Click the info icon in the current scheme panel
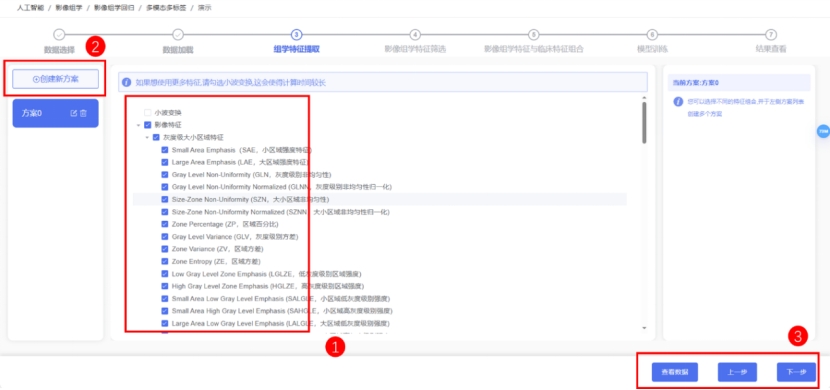Screen dimensions: 830x390 pos(678,102)
